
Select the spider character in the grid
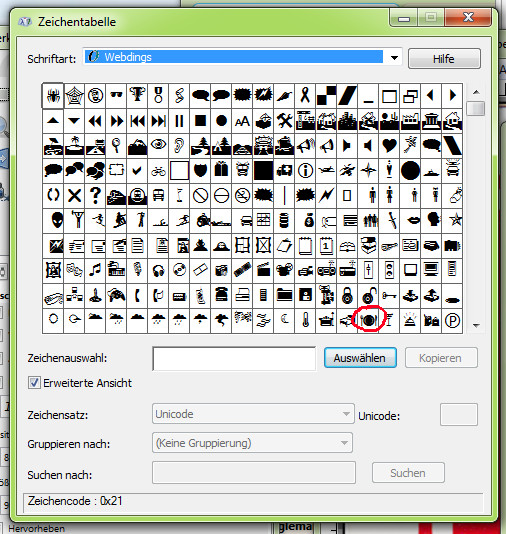[53, 95]
